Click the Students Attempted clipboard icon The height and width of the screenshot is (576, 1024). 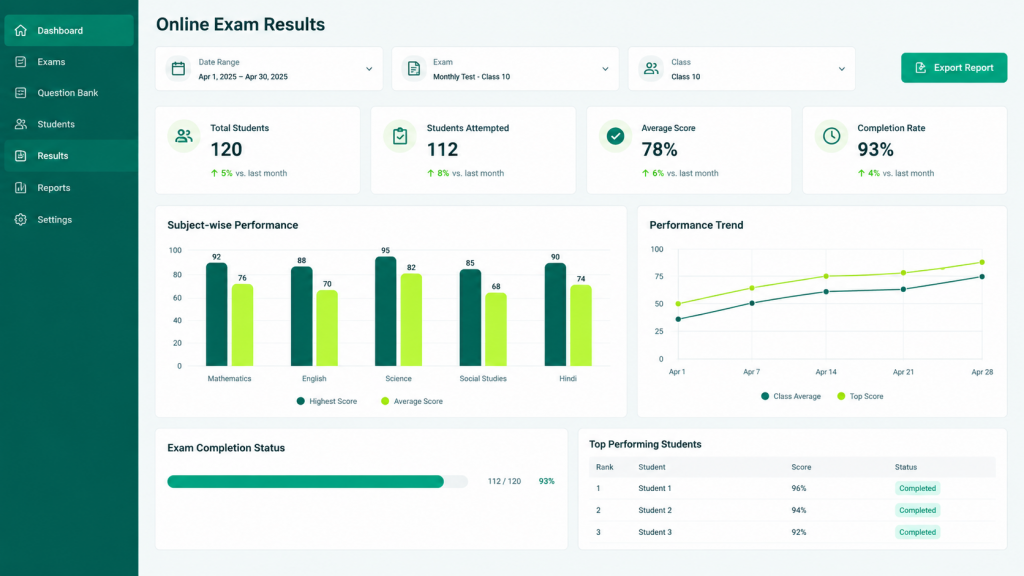(x=400, y=136)
